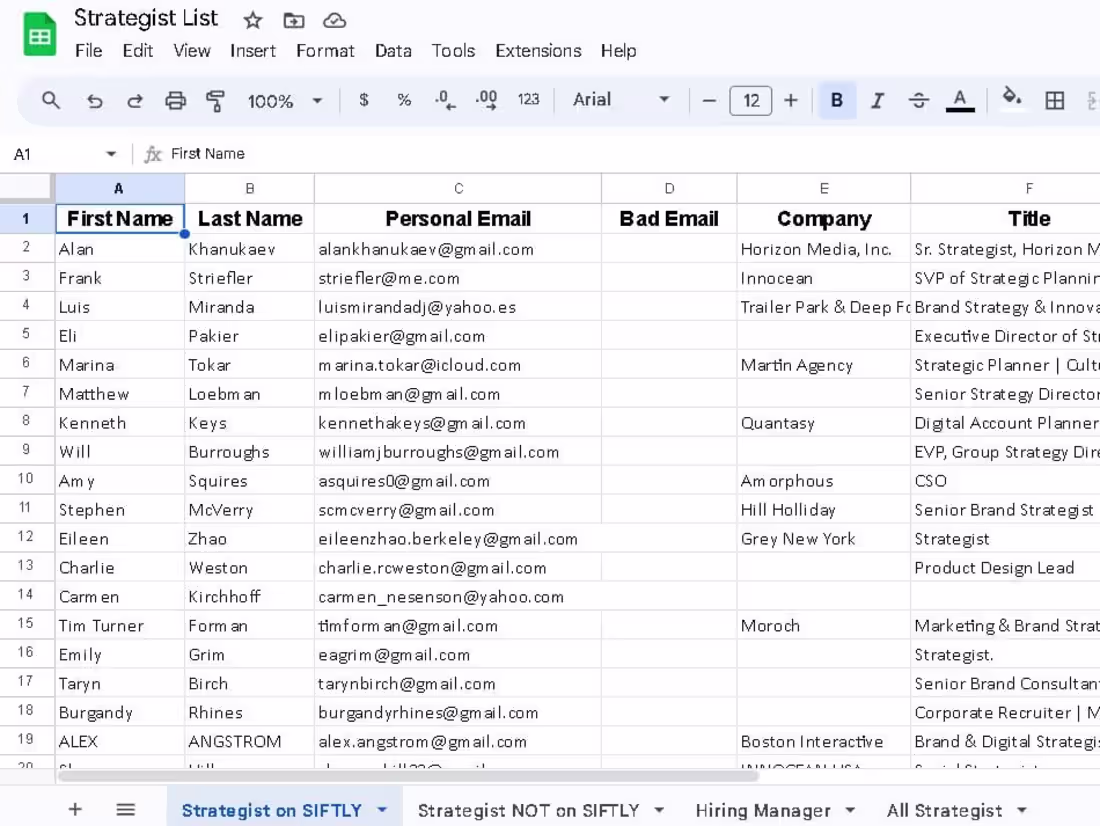
Task: Open the Google Sheets home icon
Action: tap(39, 34)
